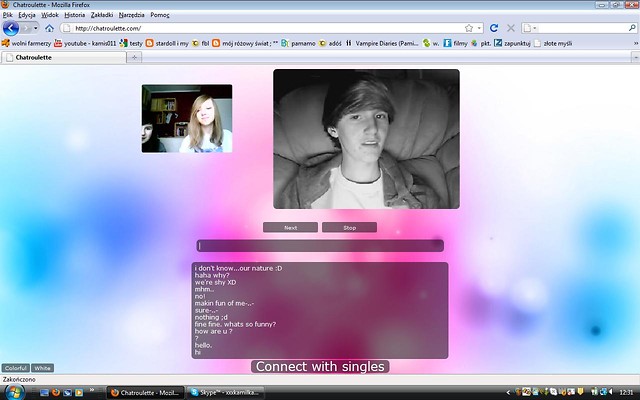
Task: Open the pkt. bookmark
Action: point(481,43)
